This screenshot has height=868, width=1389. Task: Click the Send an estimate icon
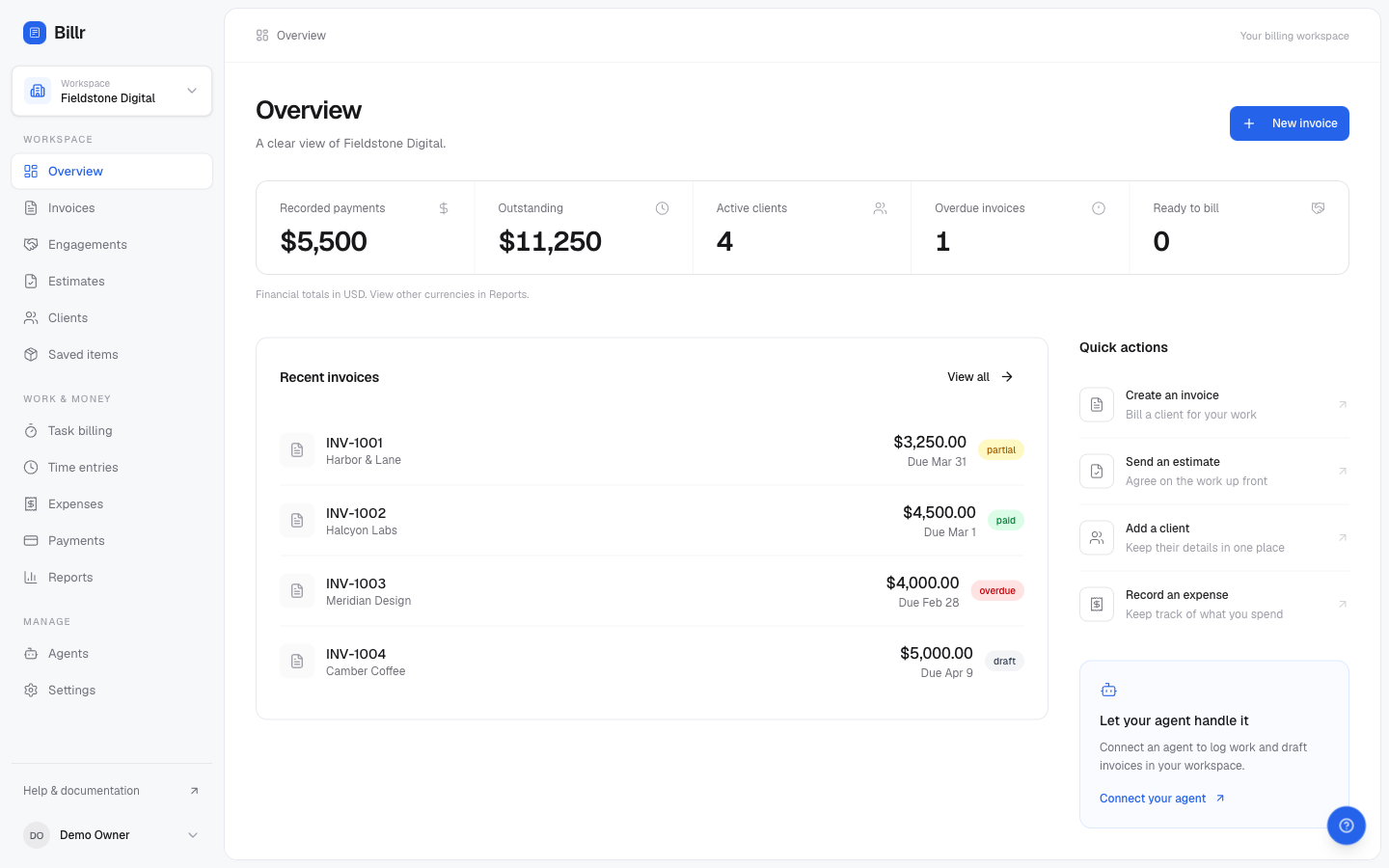[1097, 472]
